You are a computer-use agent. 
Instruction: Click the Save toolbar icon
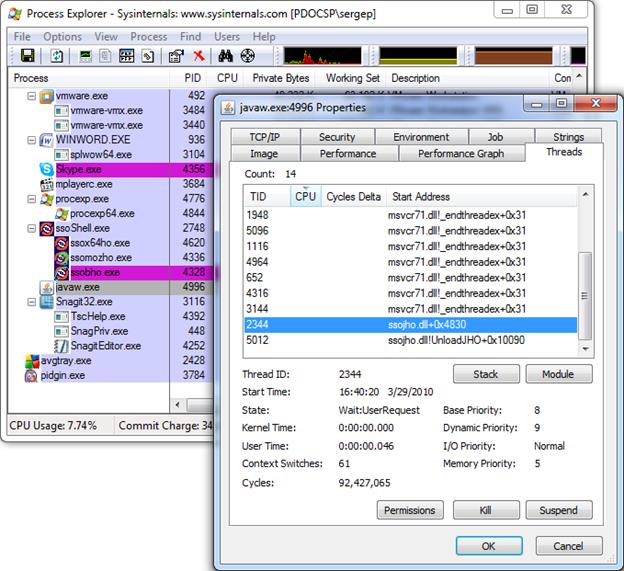pos(27,56)
